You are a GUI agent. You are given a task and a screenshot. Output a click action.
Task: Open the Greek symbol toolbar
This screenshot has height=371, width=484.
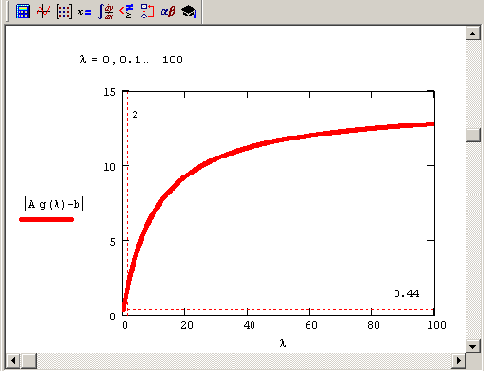[x=168, y=11]
